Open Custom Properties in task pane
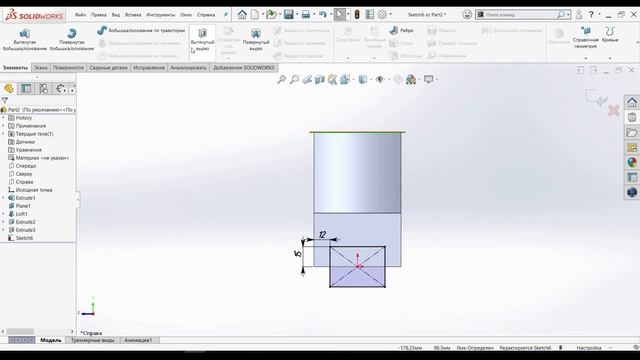This screenshot has height=360, width=640. tap(632, 178)
